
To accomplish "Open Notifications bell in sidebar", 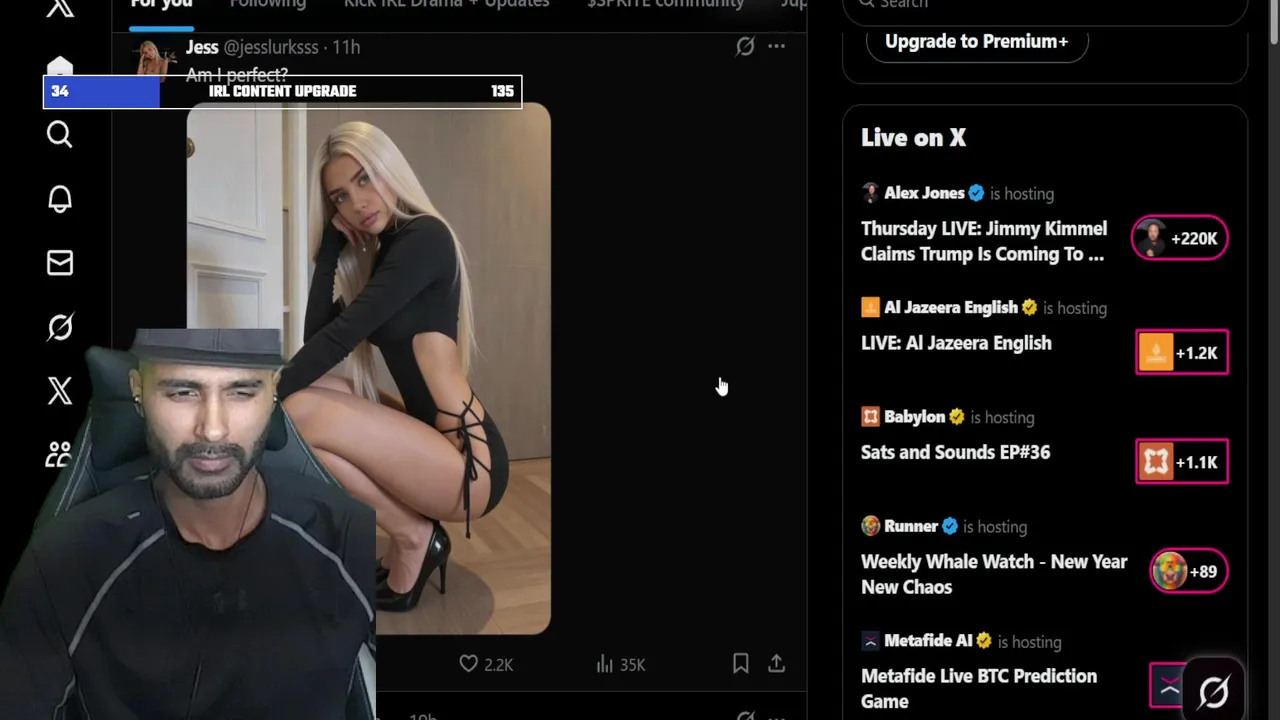I will 59,199.
